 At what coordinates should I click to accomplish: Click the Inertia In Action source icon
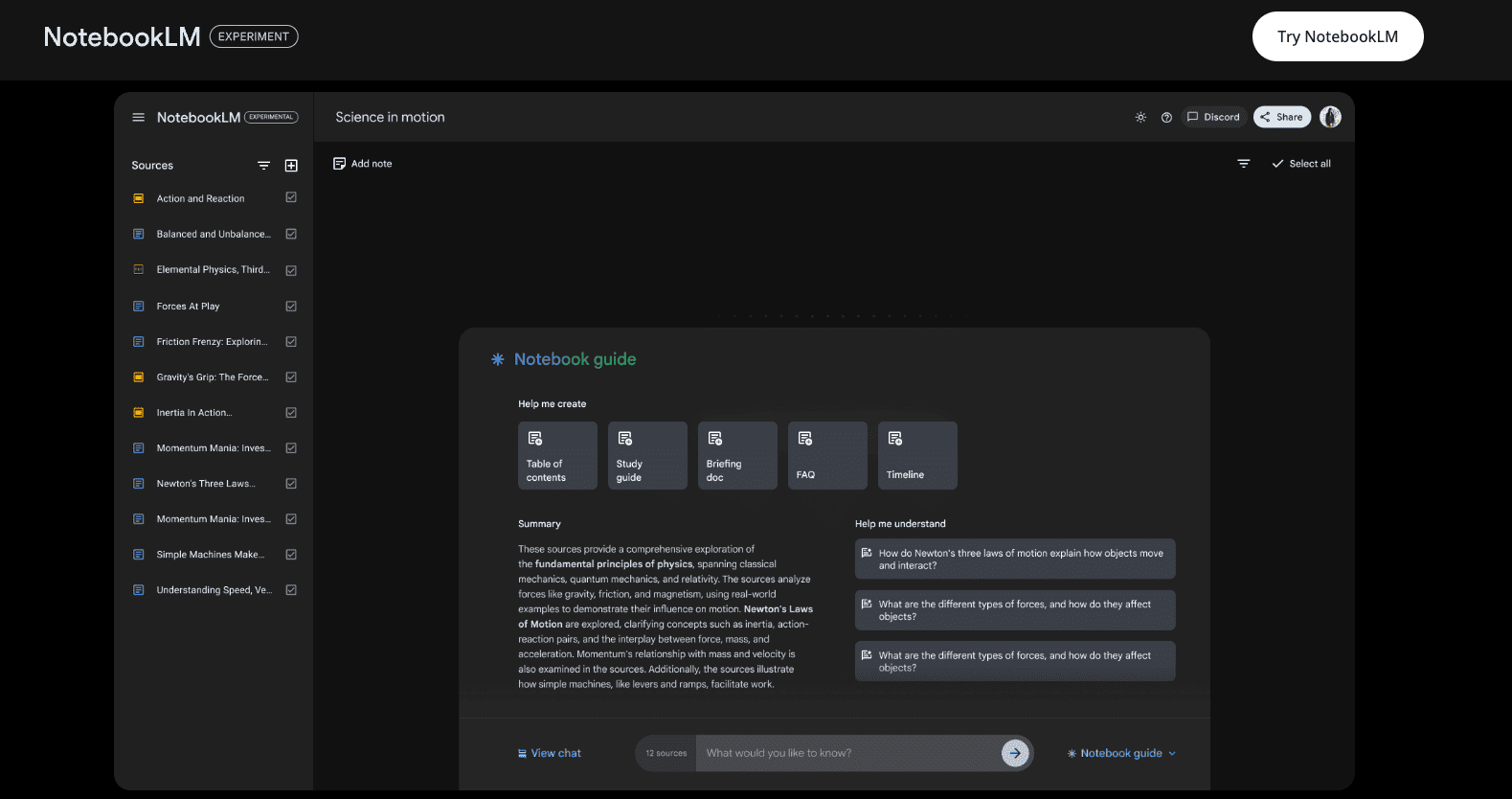138,412
